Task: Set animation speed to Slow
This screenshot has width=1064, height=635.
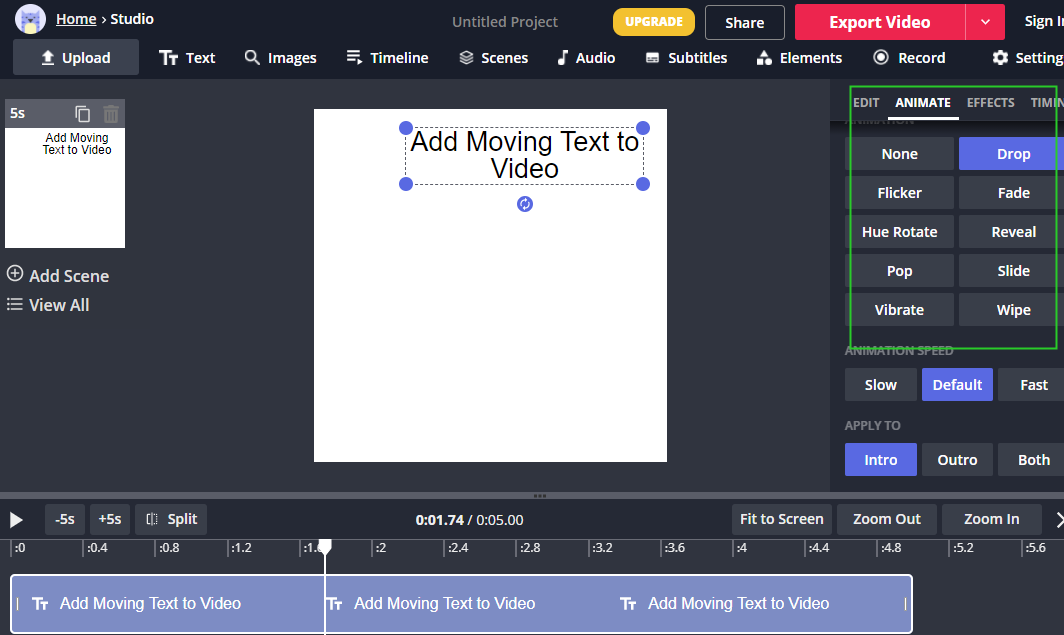Action: pyautogui.click(x=880, y=384)
